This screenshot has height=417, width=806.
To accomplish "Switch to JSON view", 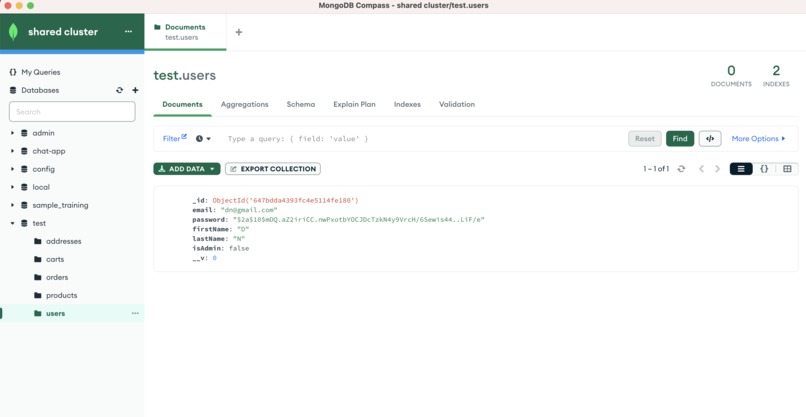I will point(764,169).
